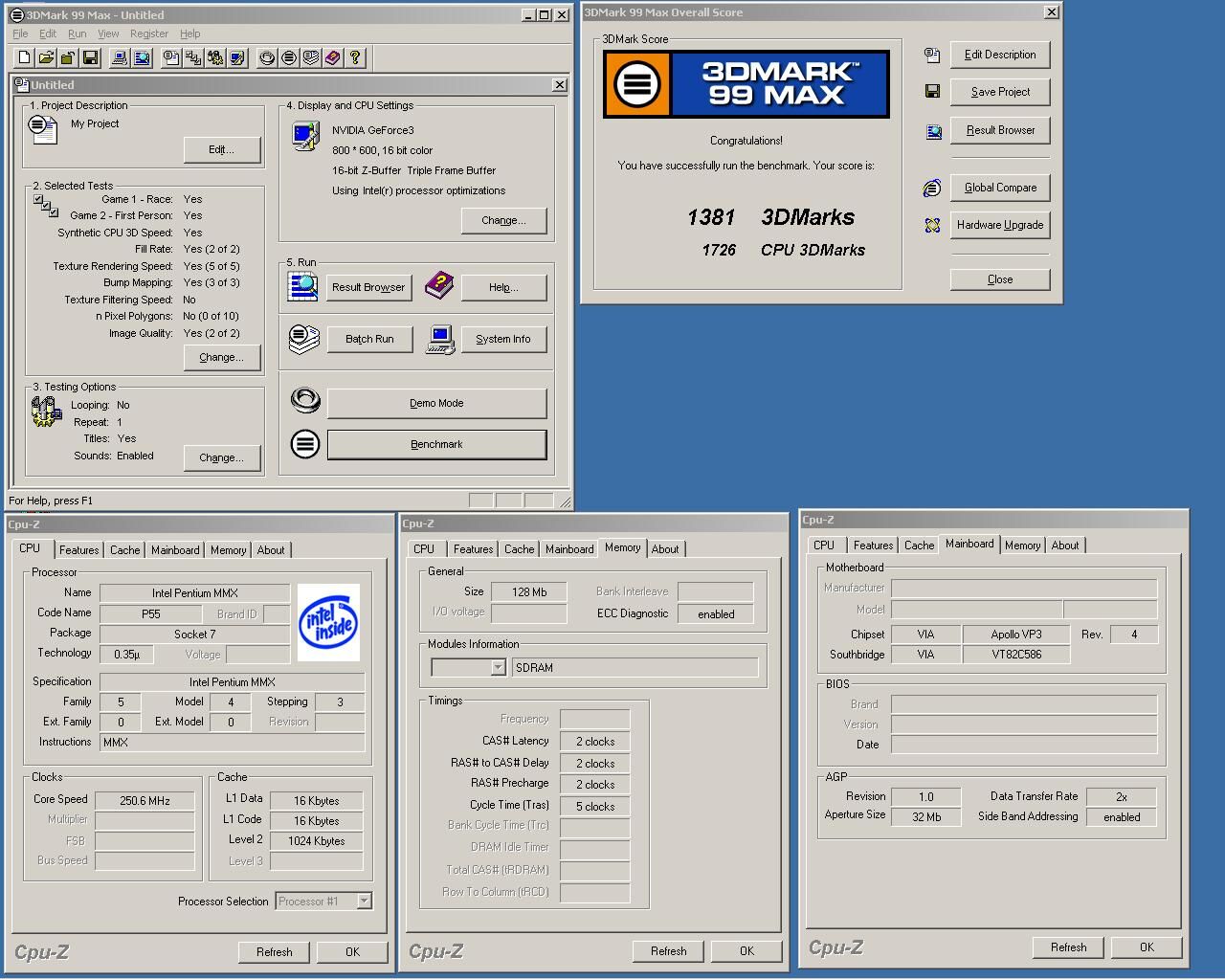Screen dimensions: 1225x980
Task: Open the View menu
Action: (x=108, y=33)
